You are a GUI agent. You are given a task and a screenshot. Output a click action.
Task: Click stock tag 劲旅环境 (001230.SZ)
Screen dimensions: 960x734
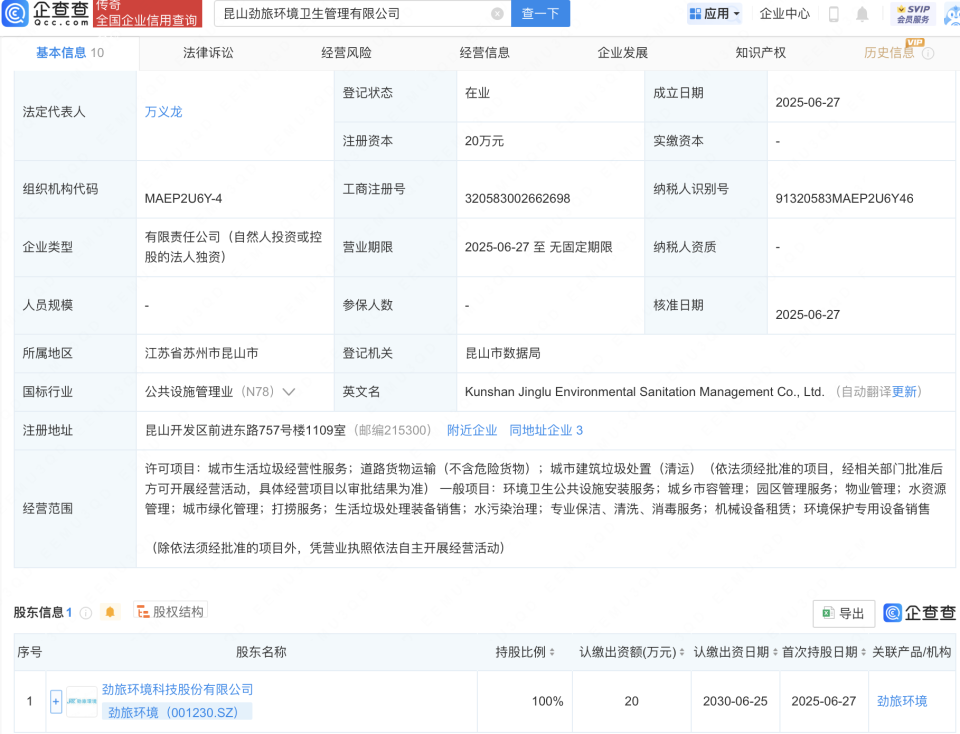(x=178, y=713)
